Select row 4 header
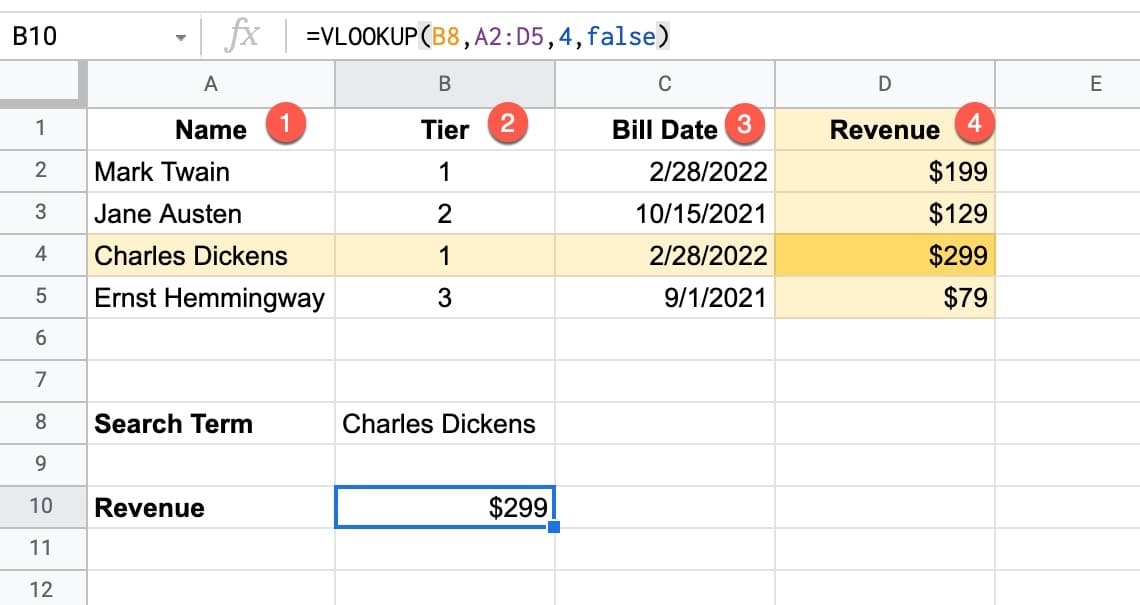The image size is (1140, 605). pos(42,255)
